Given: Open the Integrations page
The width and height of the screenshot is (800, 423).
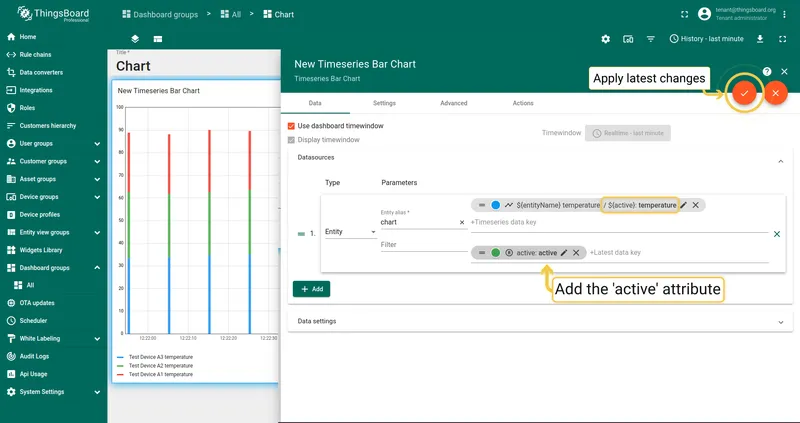Looking at the screenshot, I should point(54,90).
